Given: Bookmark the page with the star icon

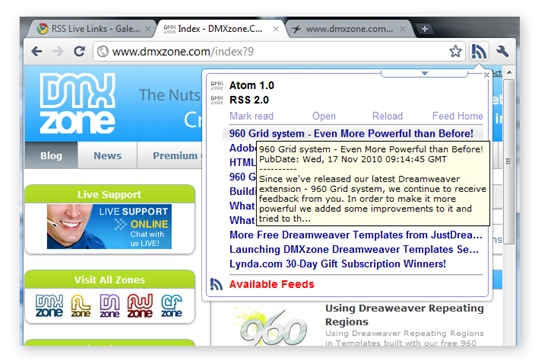Looking at the screenshot, I should click(455, 51).
